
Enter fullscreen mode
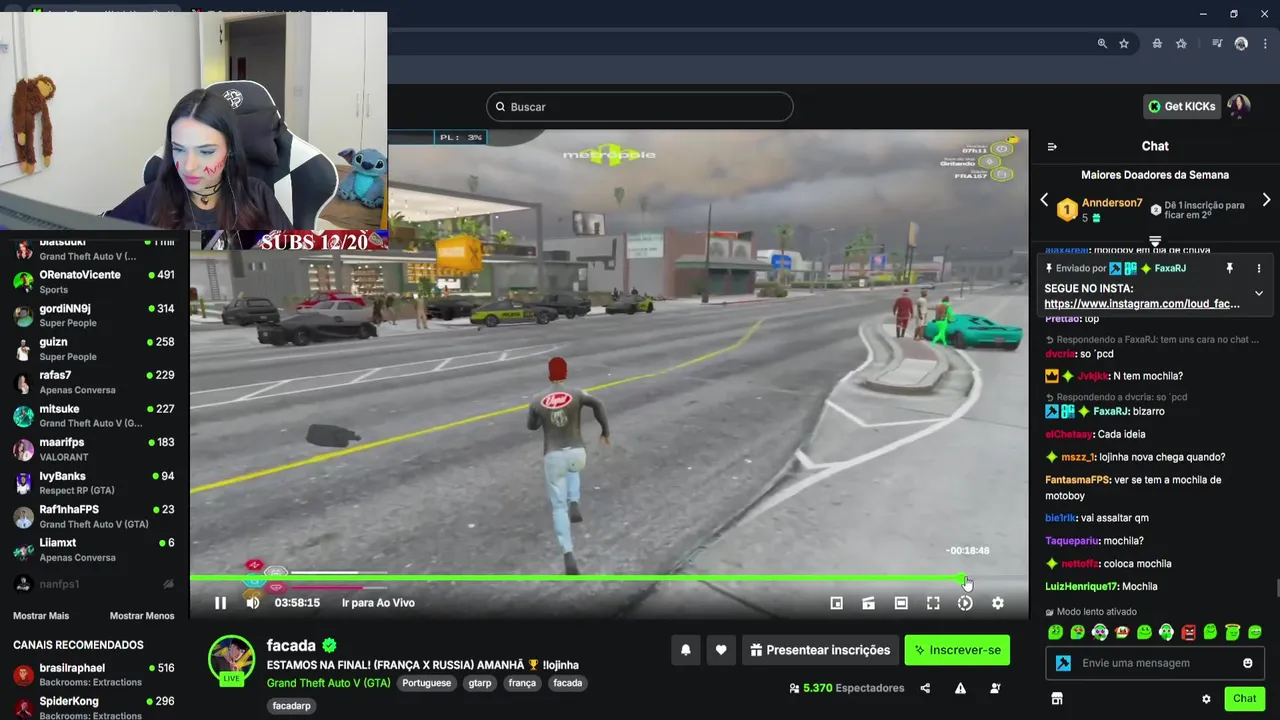(x=933, y=603)
